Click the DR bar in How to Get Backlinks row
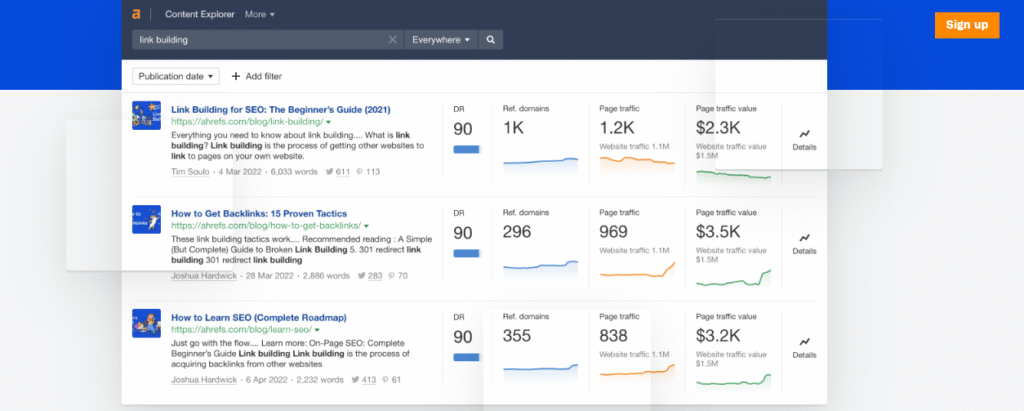 (467, 253)
